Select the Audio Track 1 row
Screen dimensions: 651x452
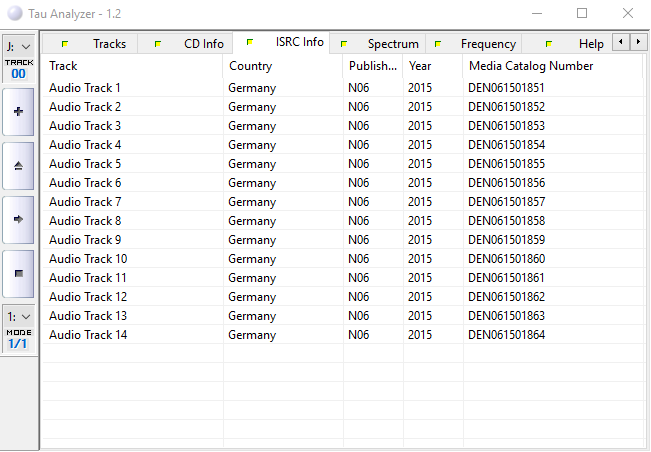(85, 88)
